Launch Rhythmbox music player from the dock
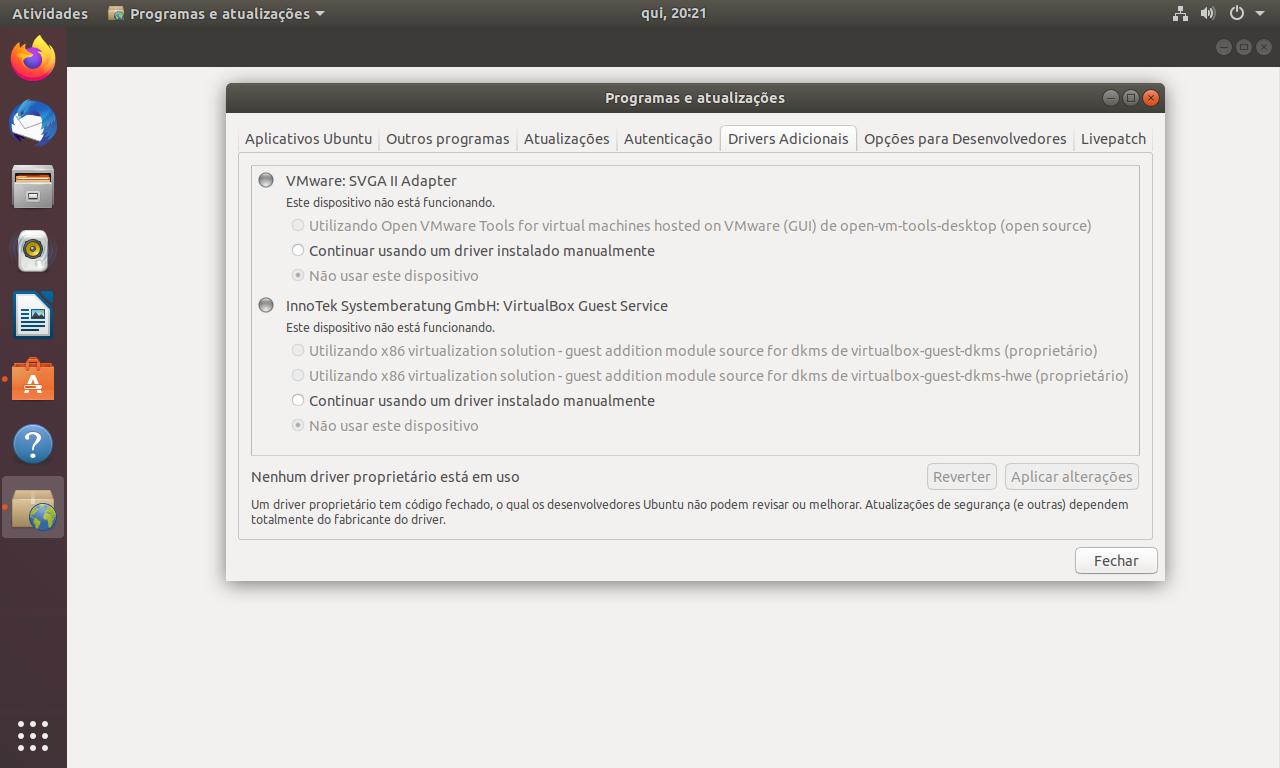 point(33,251)
